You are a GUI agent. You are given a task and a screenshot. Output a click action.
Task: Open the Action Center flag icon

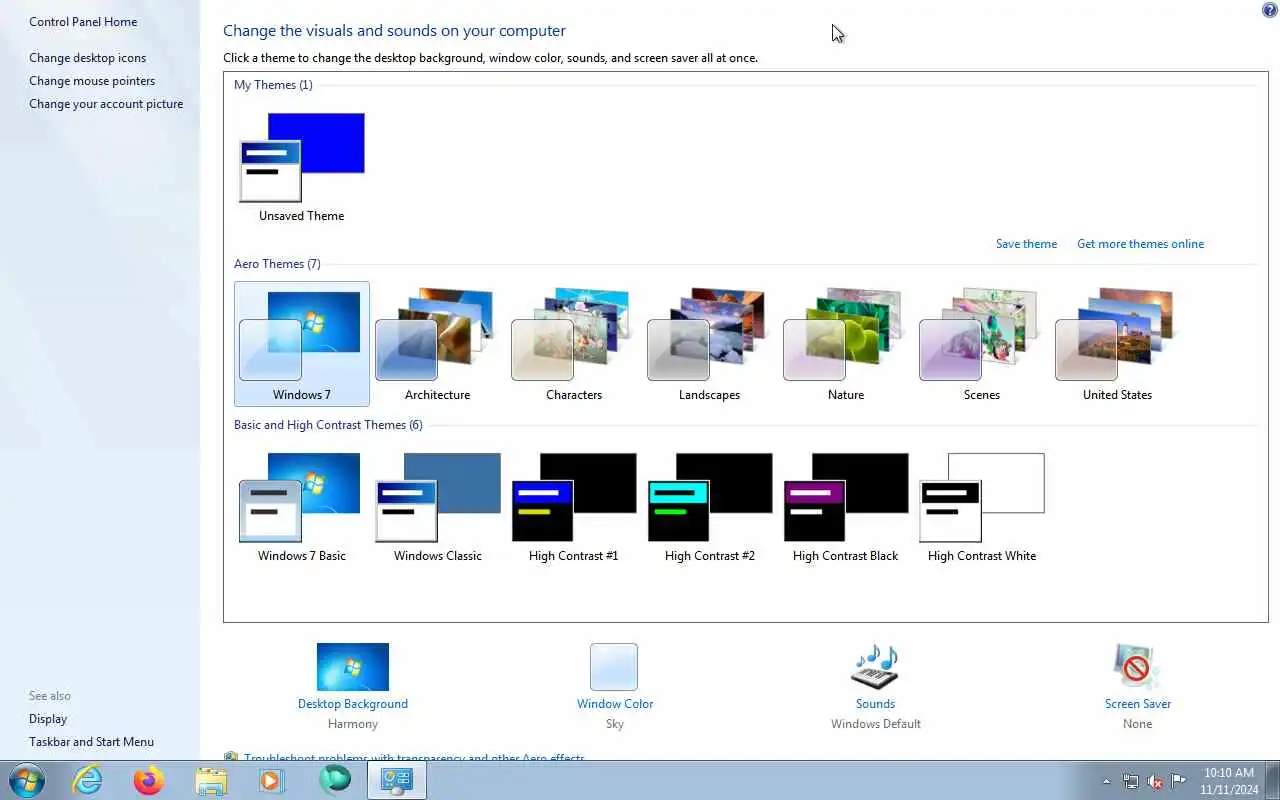[x=1179, y=781]
